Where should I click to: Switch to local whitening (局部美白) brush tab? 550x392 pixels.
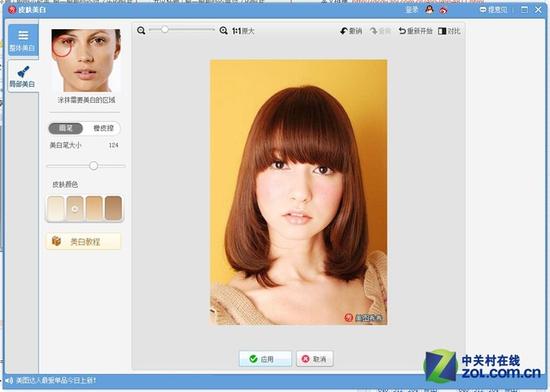click(23, 76)
